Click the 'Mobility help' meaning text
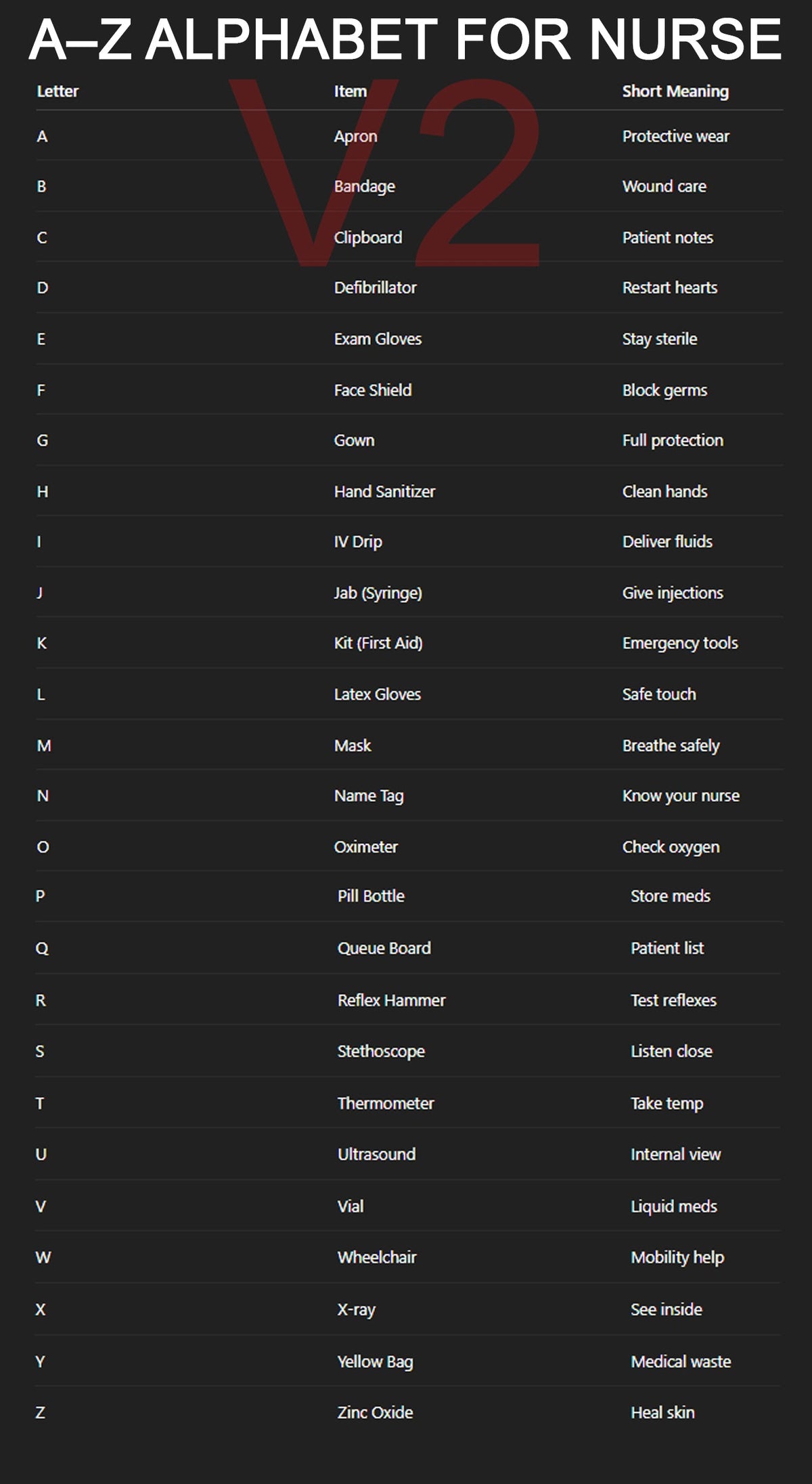This screenshot has width=812, height=1484. coord(677,1257)
